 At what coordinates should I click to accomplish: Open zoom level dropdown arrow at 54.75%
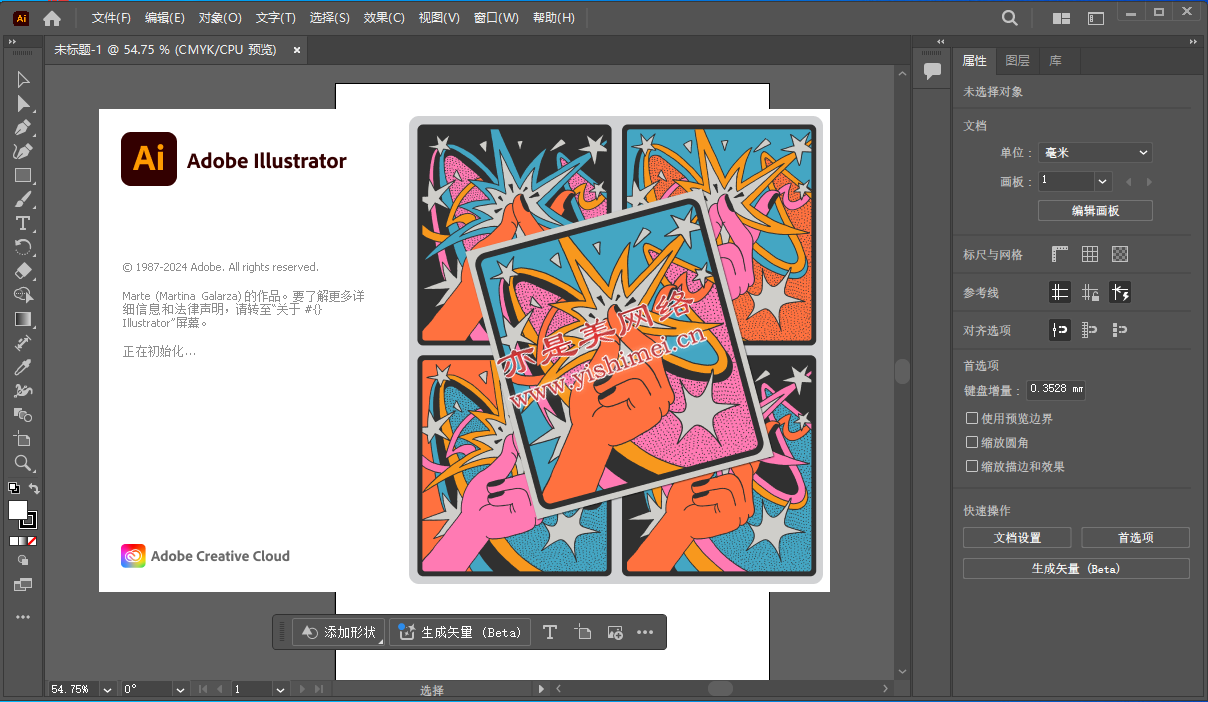[x=105, y=689]
